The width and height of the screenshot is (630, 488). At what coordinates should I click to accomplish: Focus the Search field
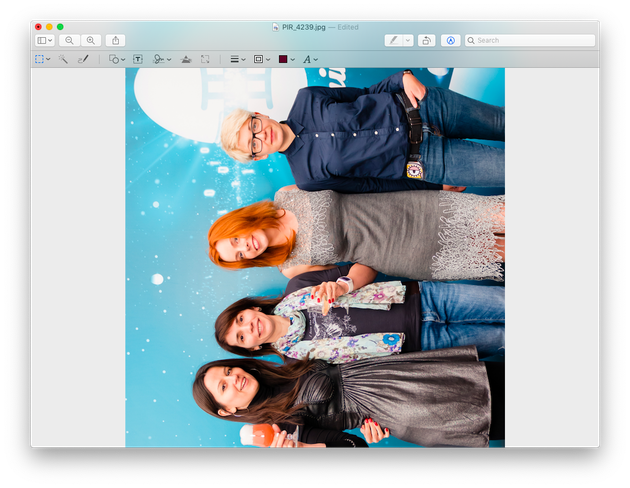pos(530,41)
